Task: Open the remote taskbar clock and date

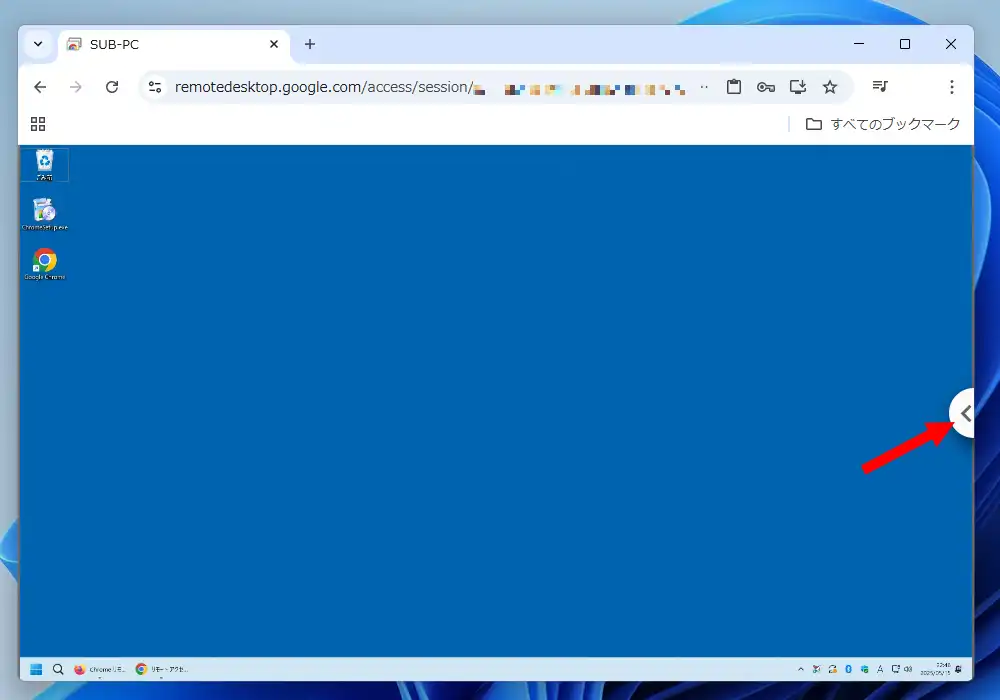Action: (x=935, y=669)
